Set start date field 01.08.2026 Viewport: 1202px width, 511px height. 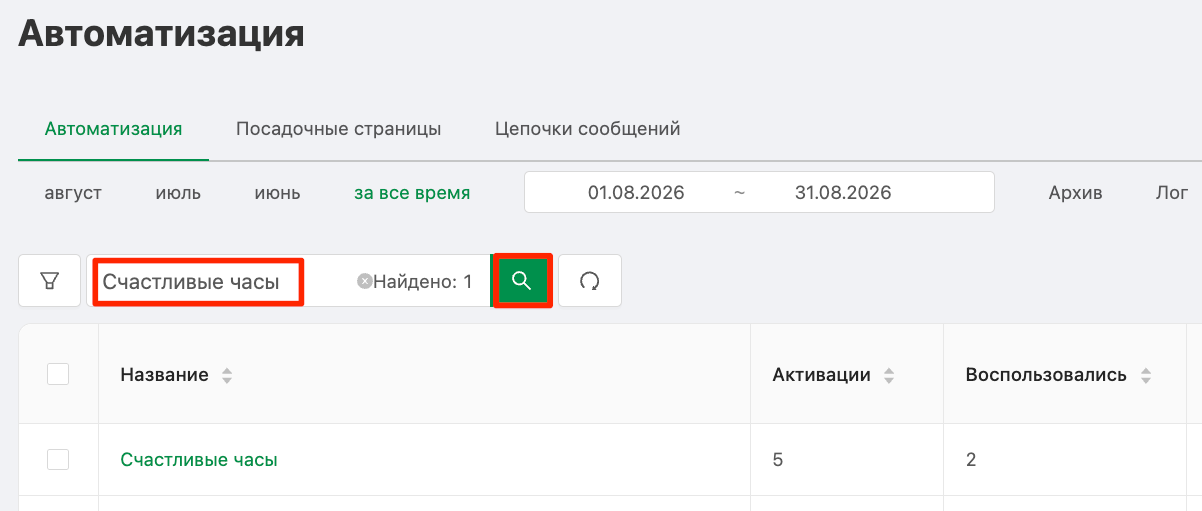(x=636, y=192)
